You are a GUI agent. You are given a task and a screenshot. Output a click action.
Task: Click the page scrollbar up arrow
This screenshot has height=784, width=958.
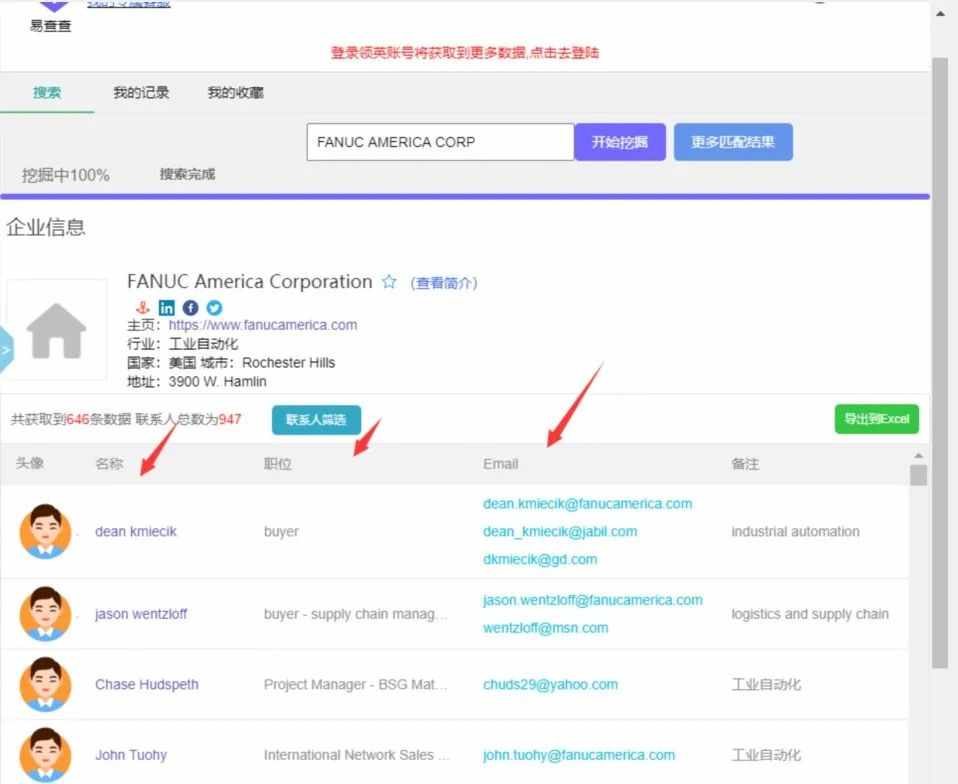coord(940,13)
